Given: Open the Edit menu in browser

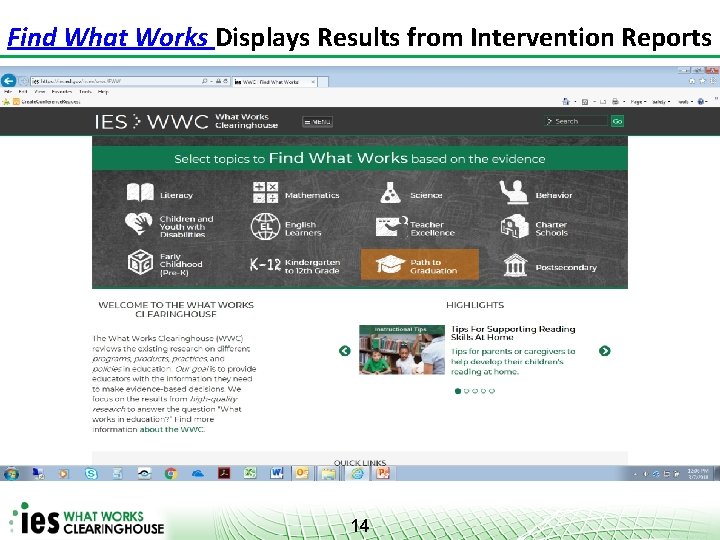Looking at the screenshot, I should (x=22, y=92).
